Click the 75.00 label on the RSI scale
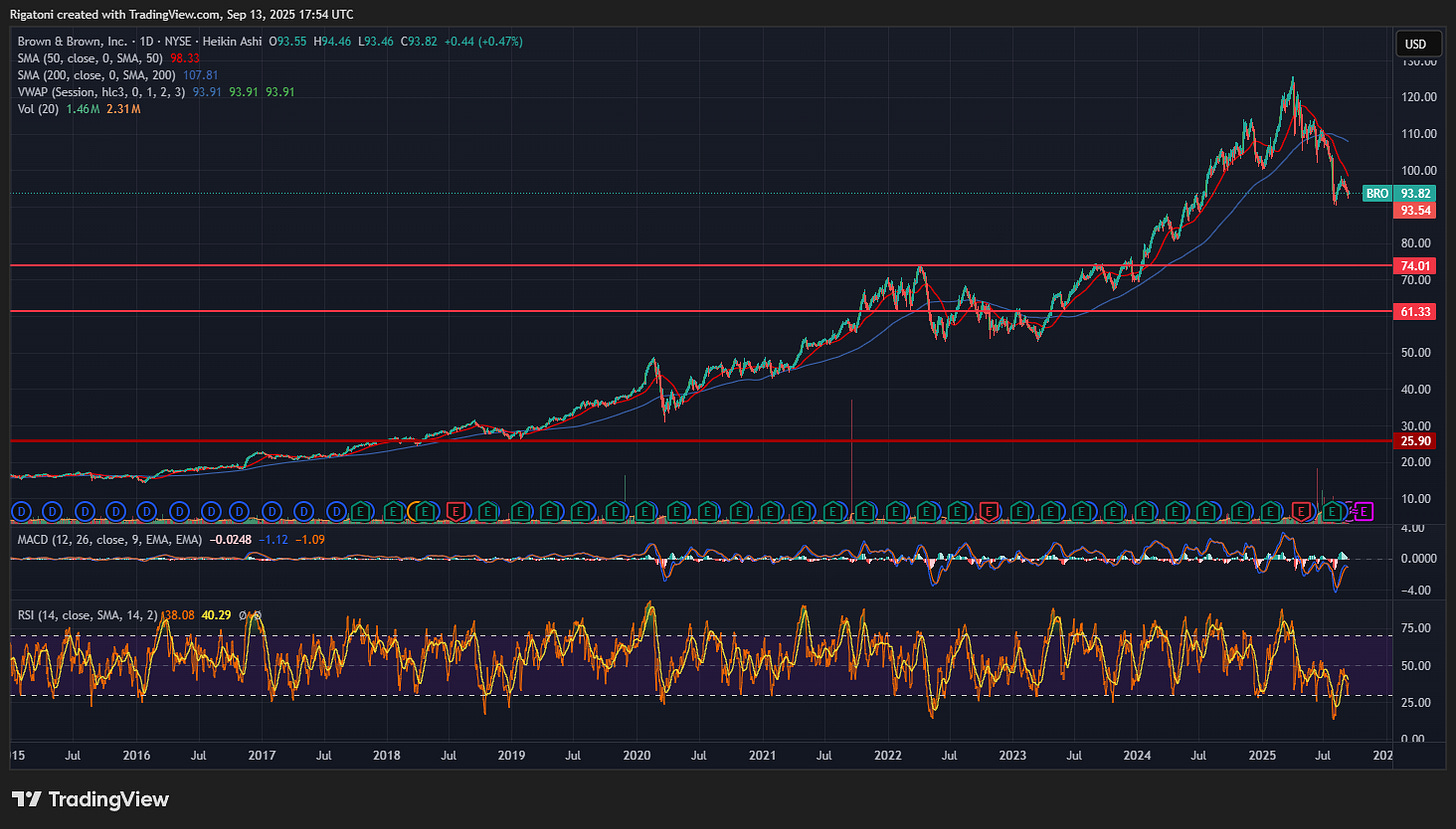The image size is (1456, 829). (x=1417, y=629)
